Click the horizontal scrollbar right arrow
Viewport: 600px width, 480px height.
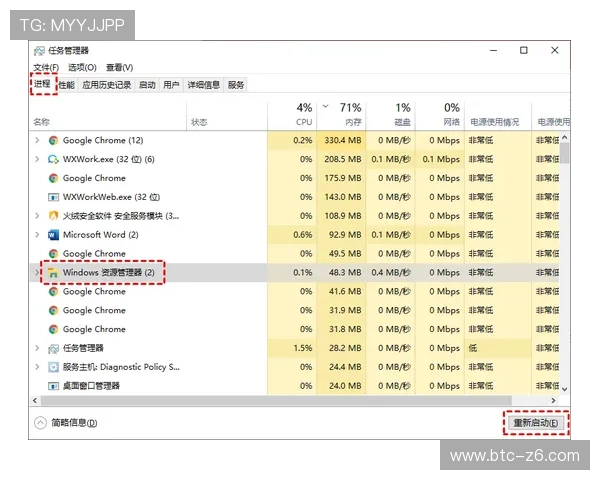click(x=553, y=401)
